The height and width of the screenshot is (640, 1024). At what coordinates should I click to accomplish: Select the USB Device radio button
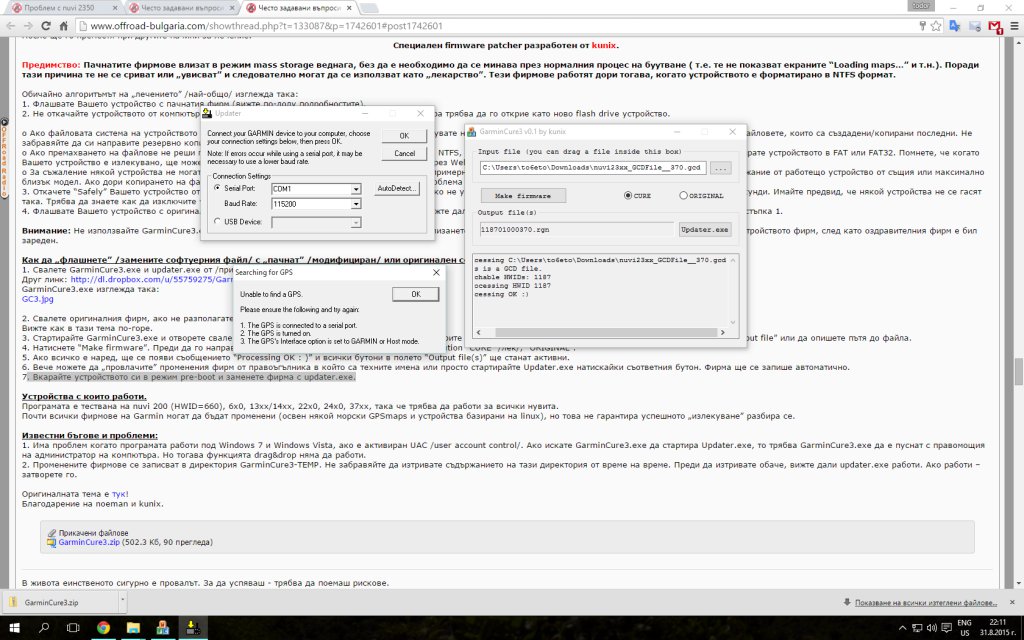217,222
